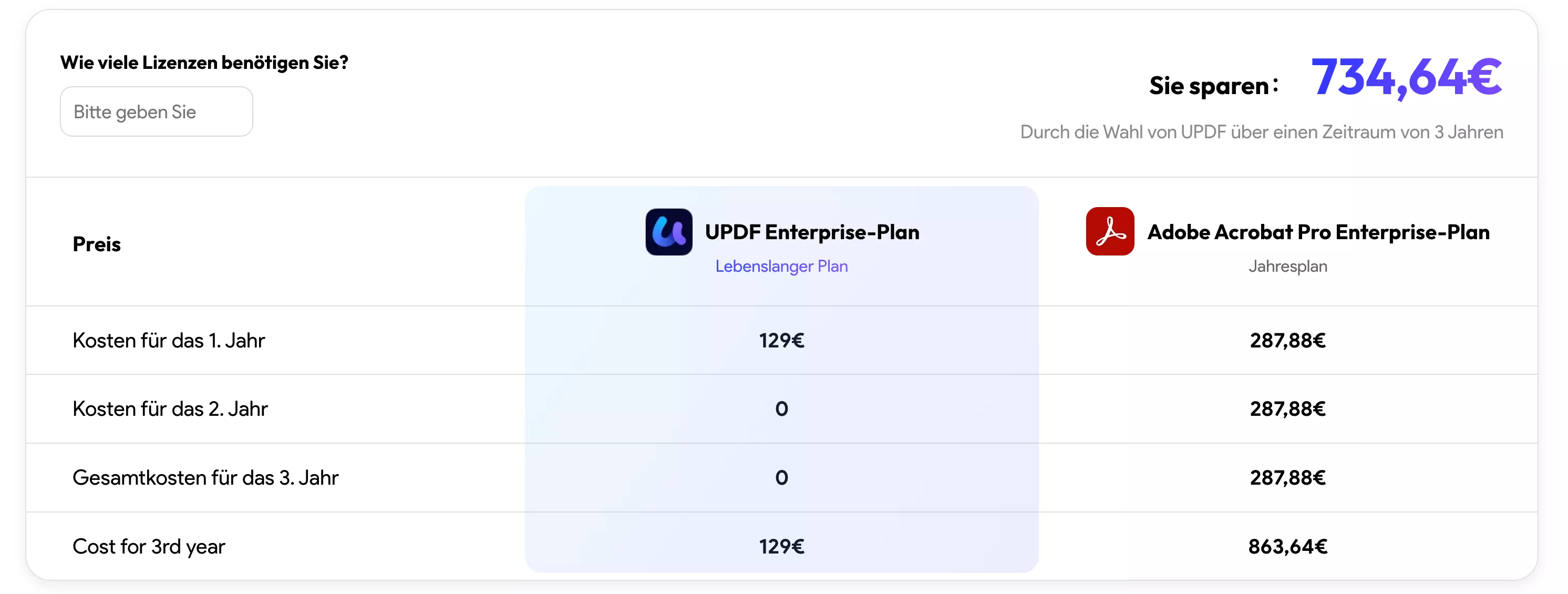The height and width of the screenshot is (594, 1568).
Task: Select the UPDF Enterprise-Plan column header
Action: 811,232
